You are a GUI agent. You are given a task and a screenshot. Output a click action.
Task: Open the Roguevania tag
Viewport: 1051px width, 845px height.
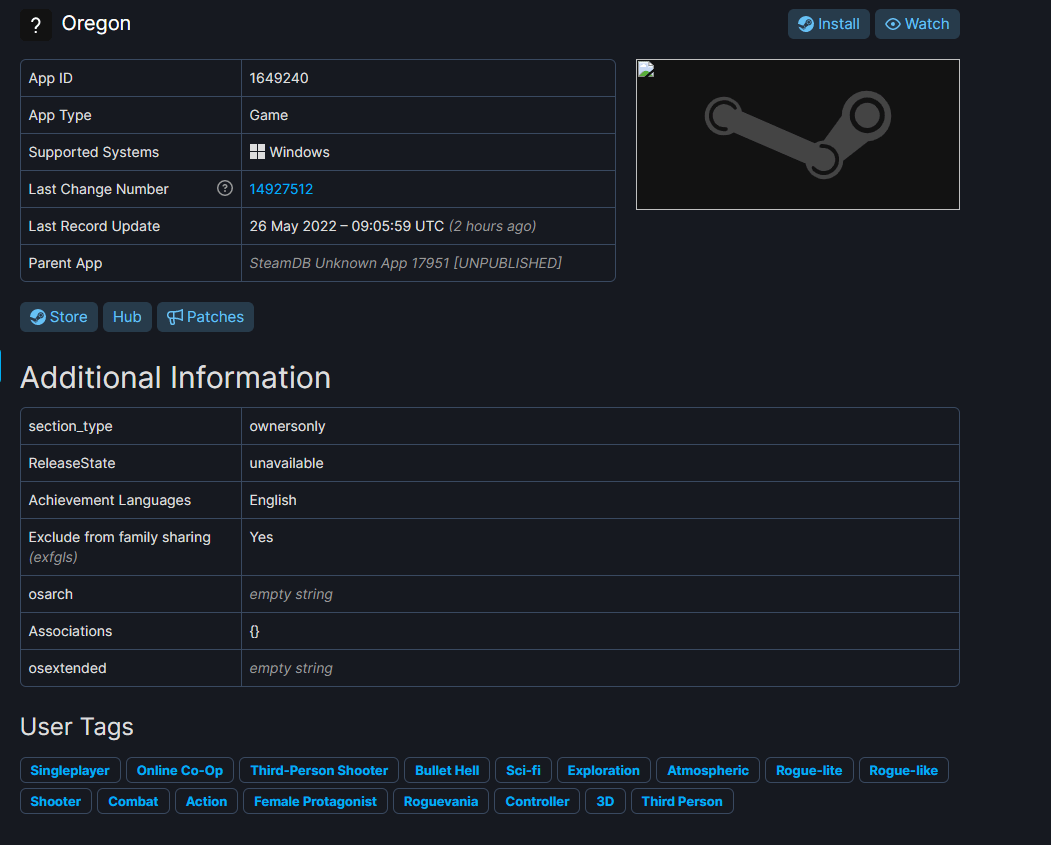[441, 801]
